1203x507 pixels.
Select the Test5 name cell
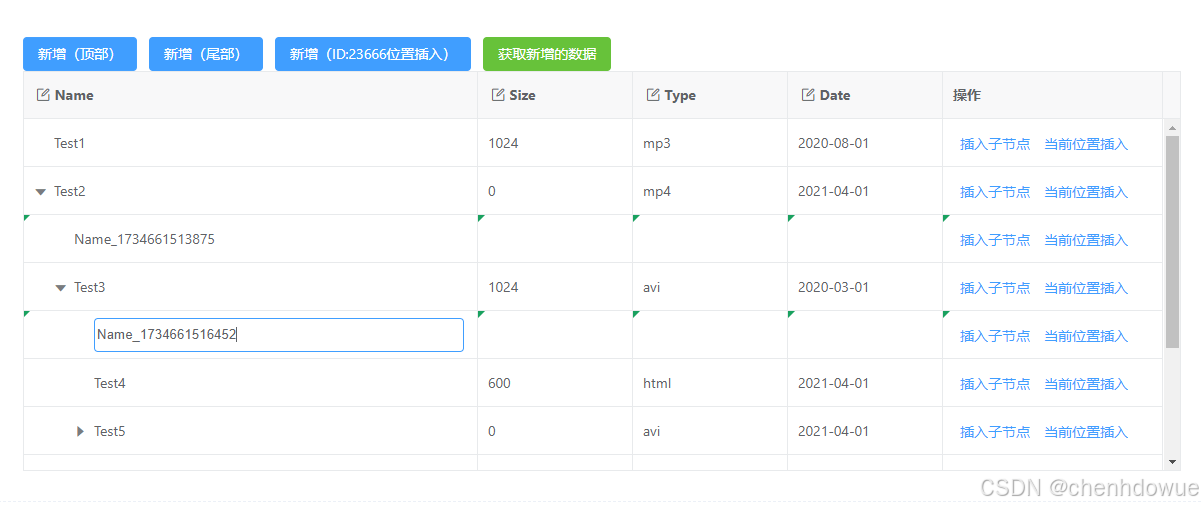pos(251,431)
